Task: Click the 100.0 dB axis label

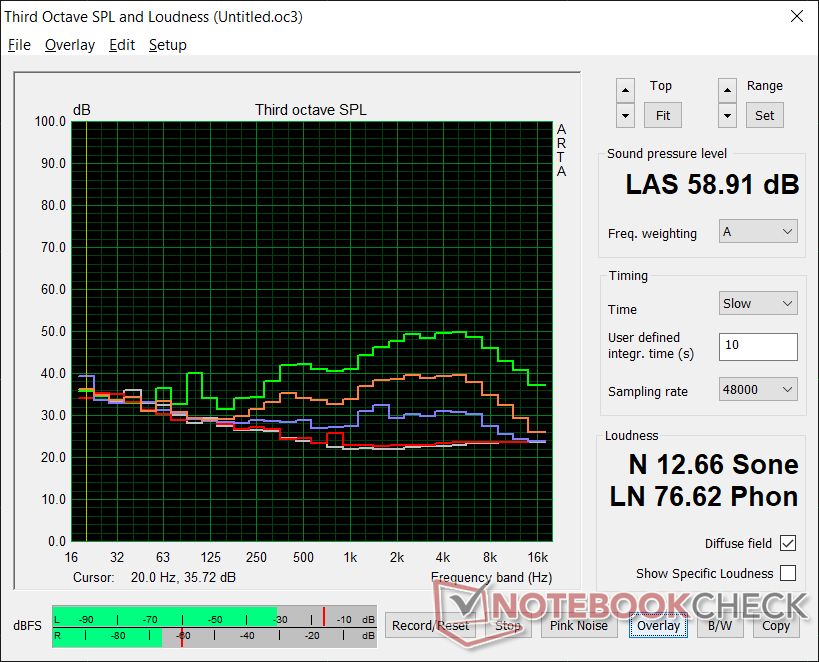Action: [50, 122]
